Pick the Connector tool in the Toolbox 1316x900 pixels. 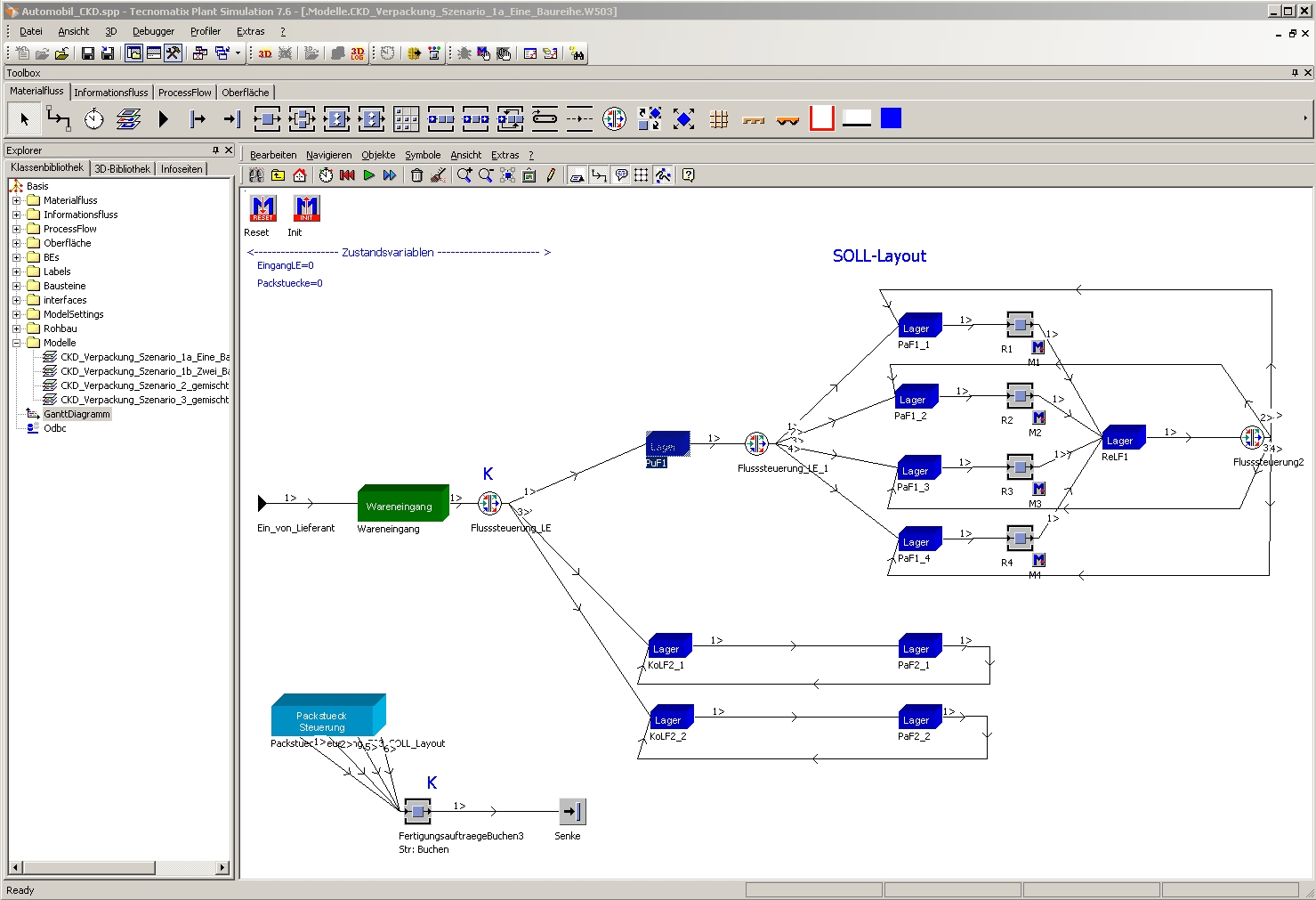59,118
